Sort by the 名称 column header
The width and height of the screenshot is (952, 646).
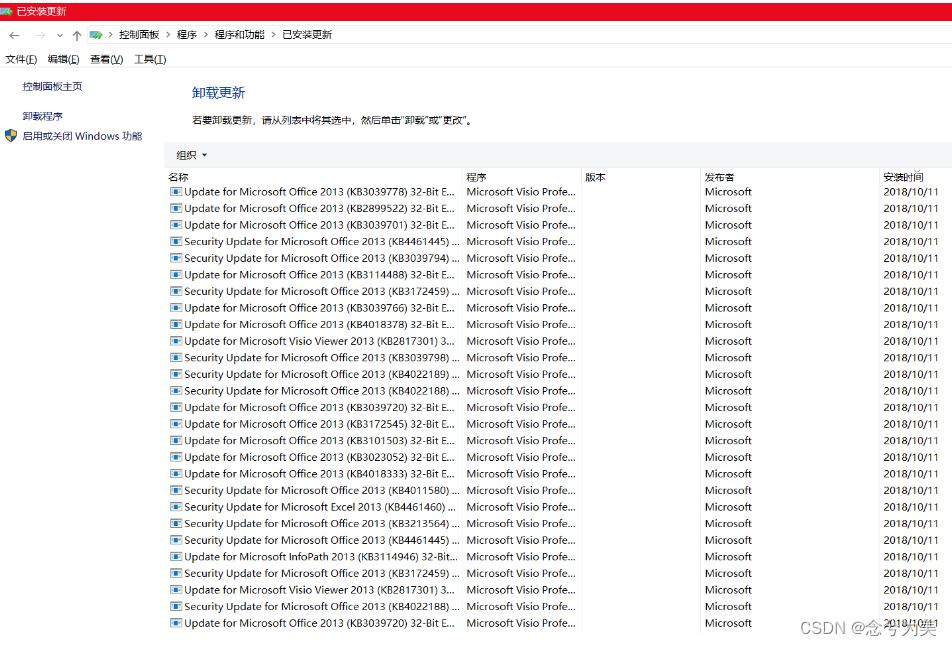click(178, 177)
